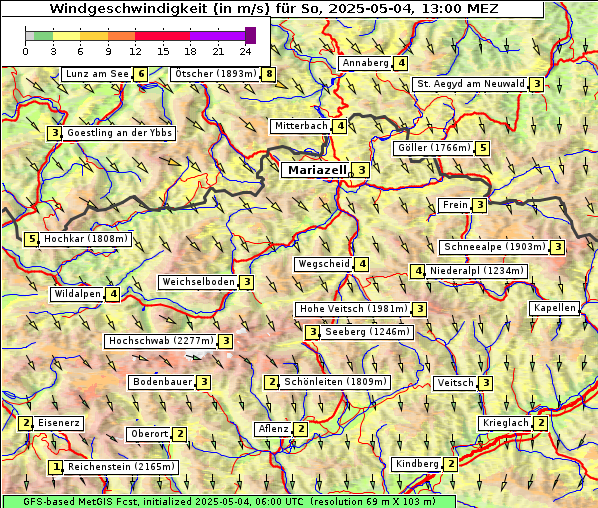Click the purple segment of wind legend

[x=217, y=36]
